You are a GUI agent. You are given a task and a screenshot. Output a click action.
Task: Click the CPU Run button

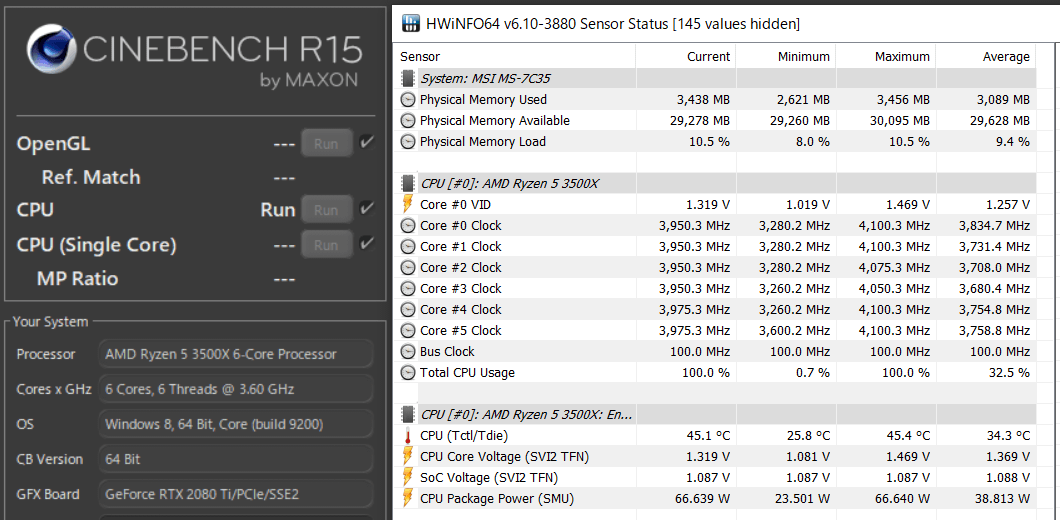[x=327, y=210]
